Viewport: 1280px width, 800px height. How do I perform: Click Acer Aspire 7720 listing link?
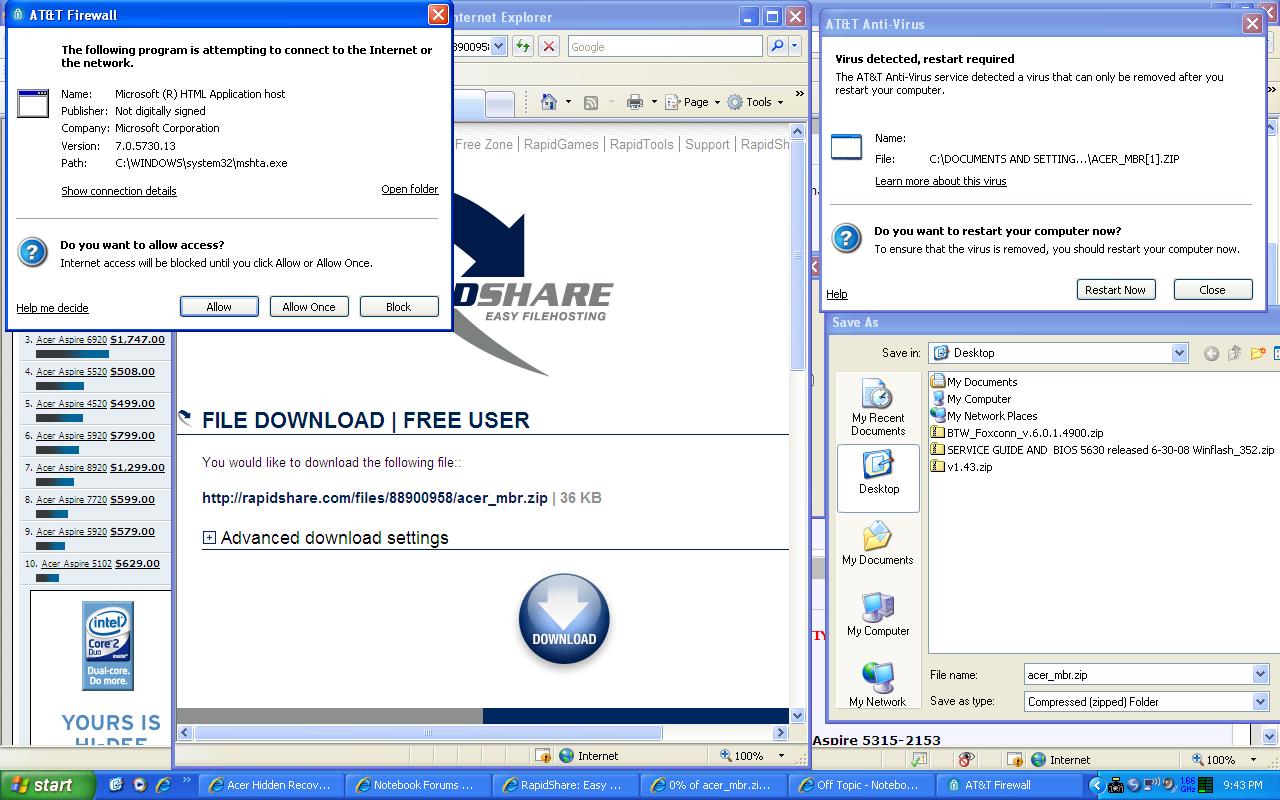[71, 500]
